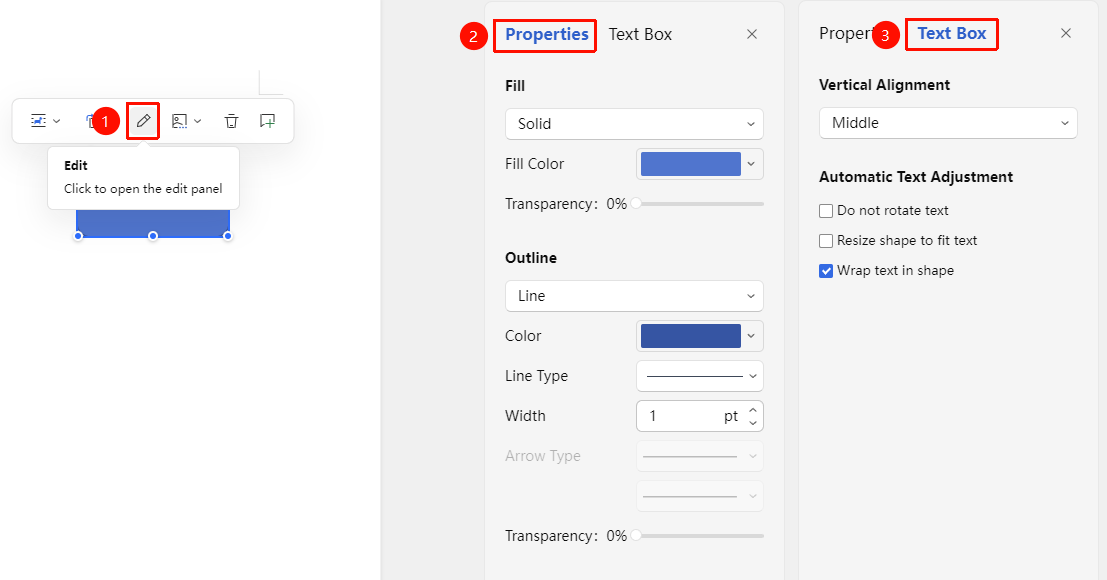Click the Fill Transparency slider handle

coord(636,204)
